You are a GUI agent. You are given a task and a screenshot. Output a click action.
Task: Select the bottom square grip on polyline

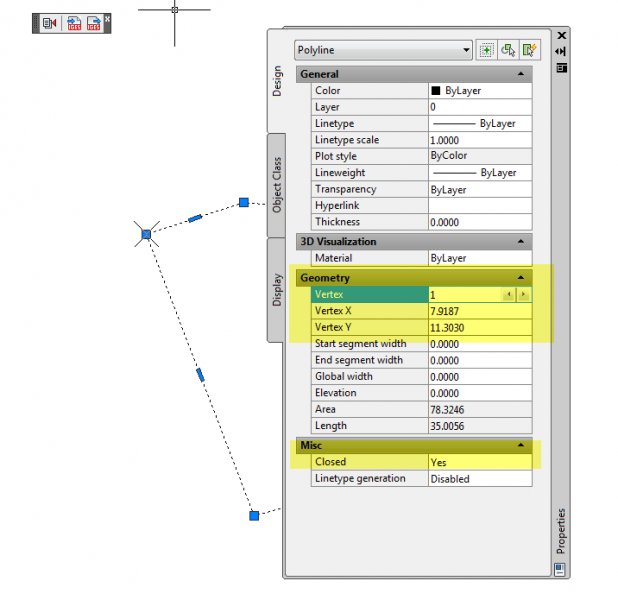(x=254, y=515)
